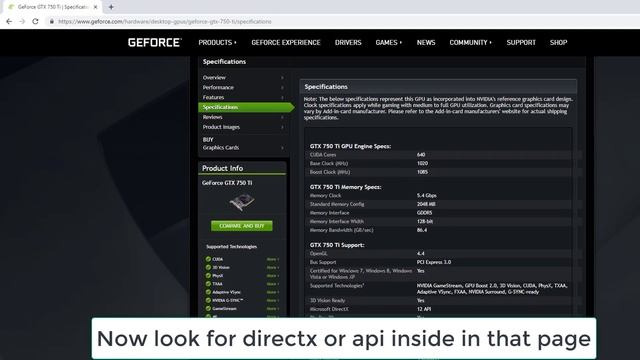Viewport: 640px width, 360px height.
Task: Open the More link for Adaptive VSync
Action: click(273, 292)
